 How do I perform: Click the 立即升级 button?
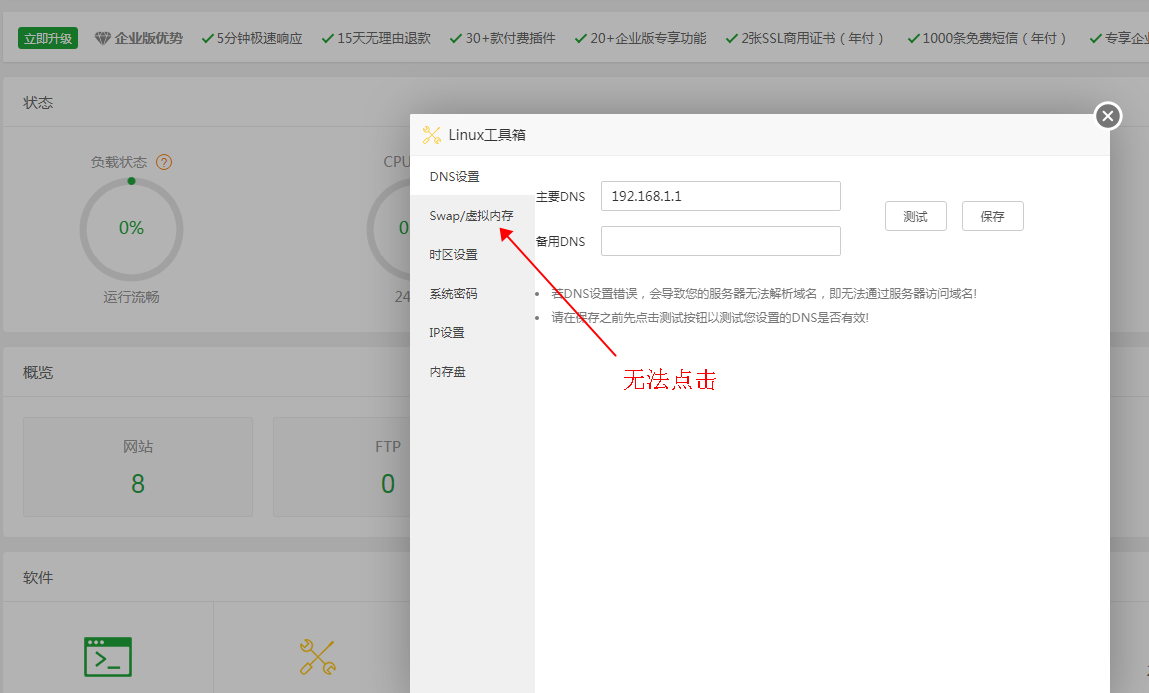[x=48, y=38]
